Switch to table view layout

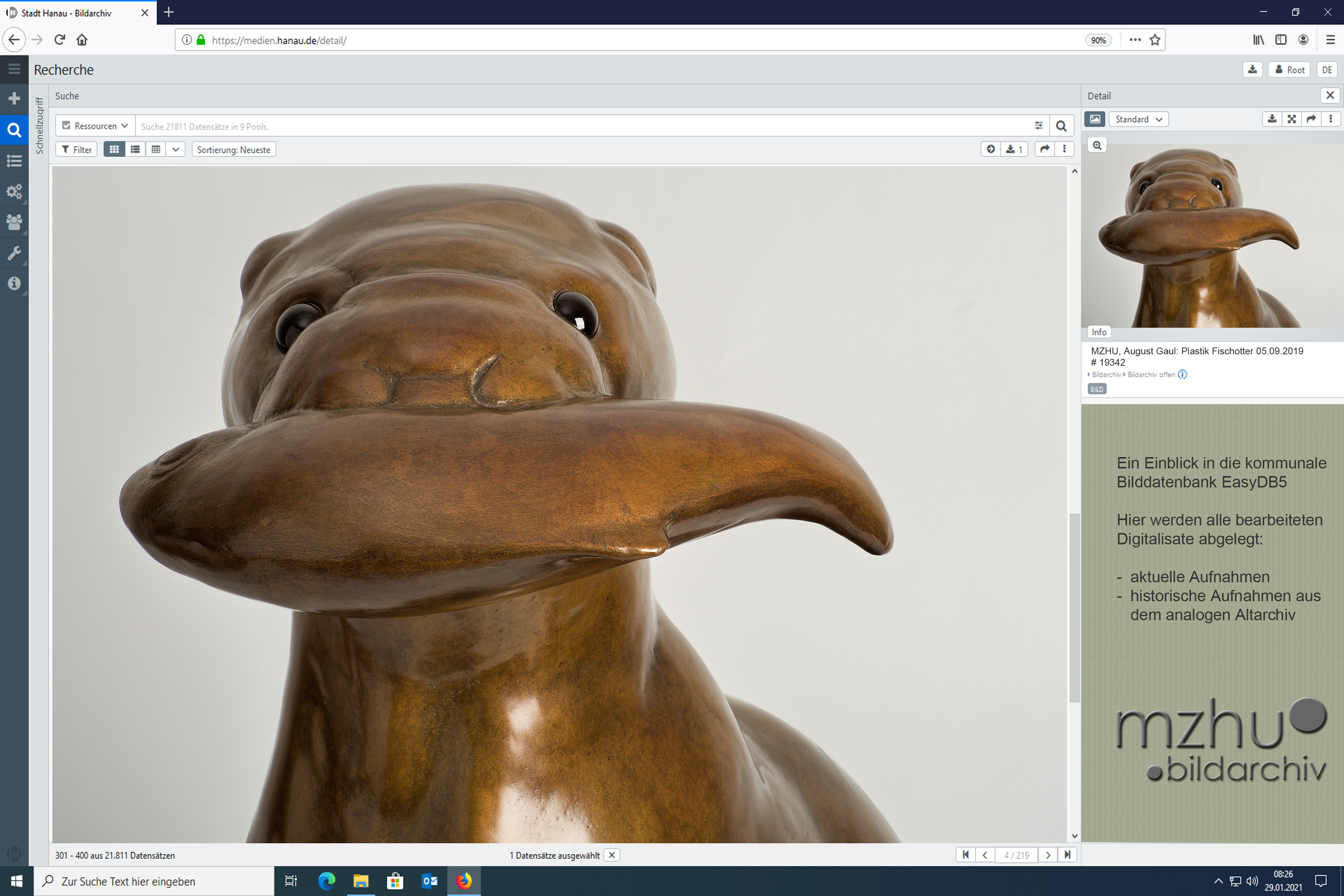coord(156,149)
